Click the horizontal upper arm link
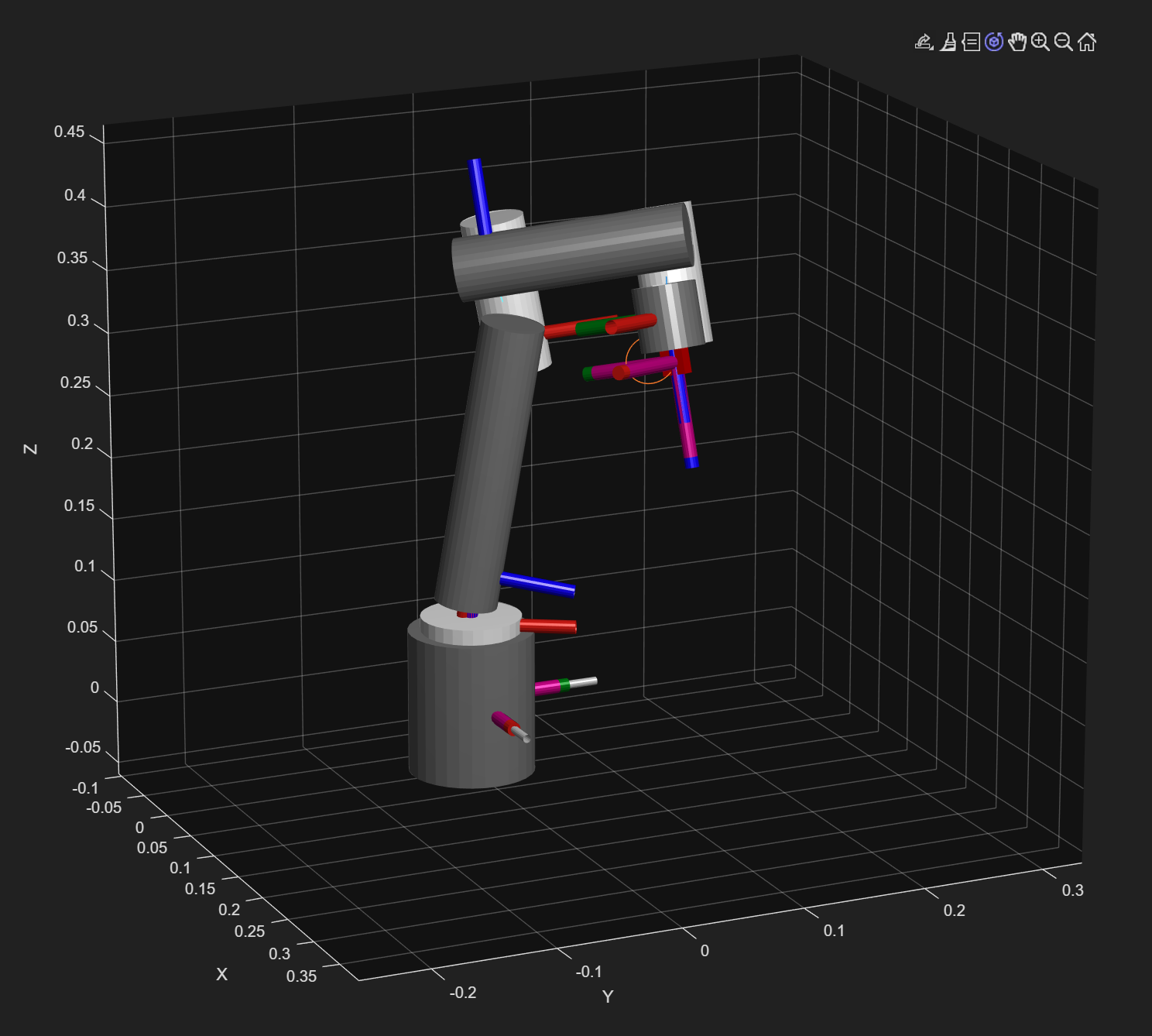1152x1036 pixels. [573, 252]
